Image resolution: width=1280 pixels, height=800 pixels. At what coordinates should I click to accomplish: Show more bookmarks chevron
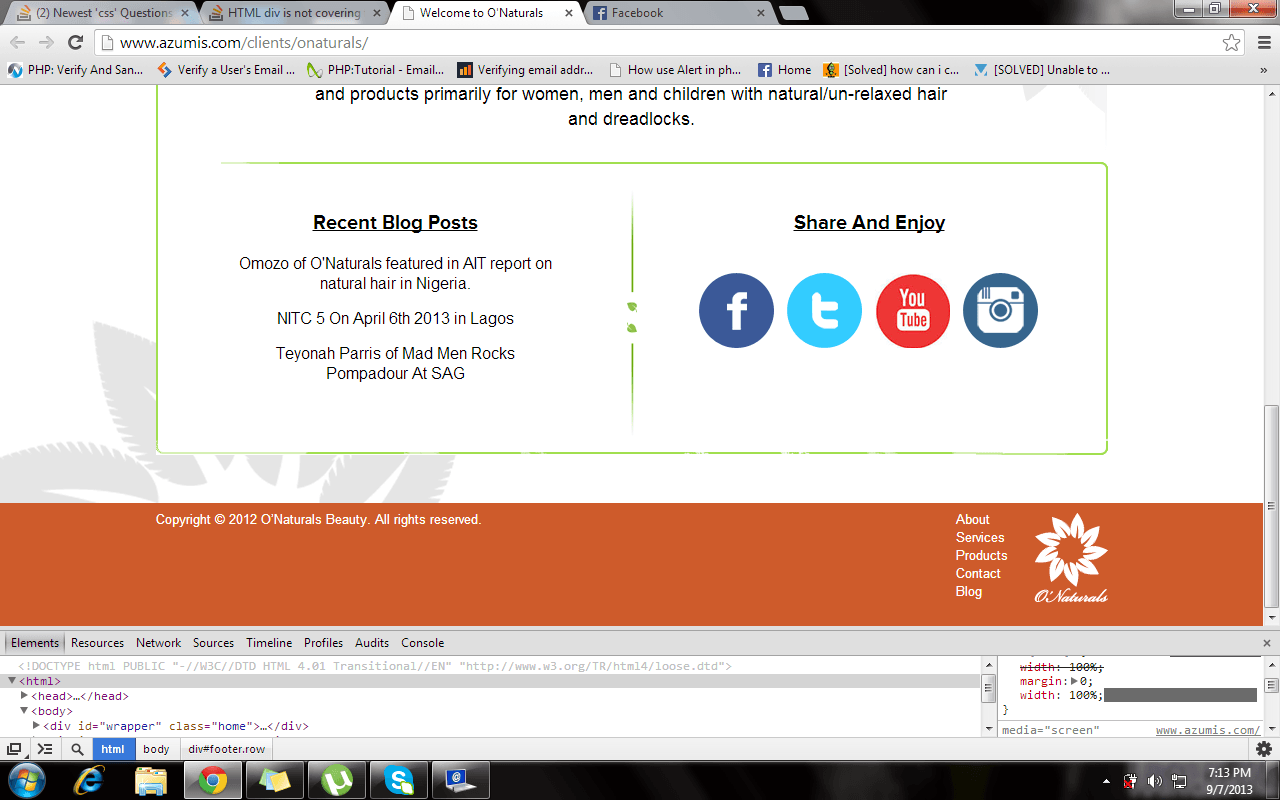click(x=1264, y=70)
